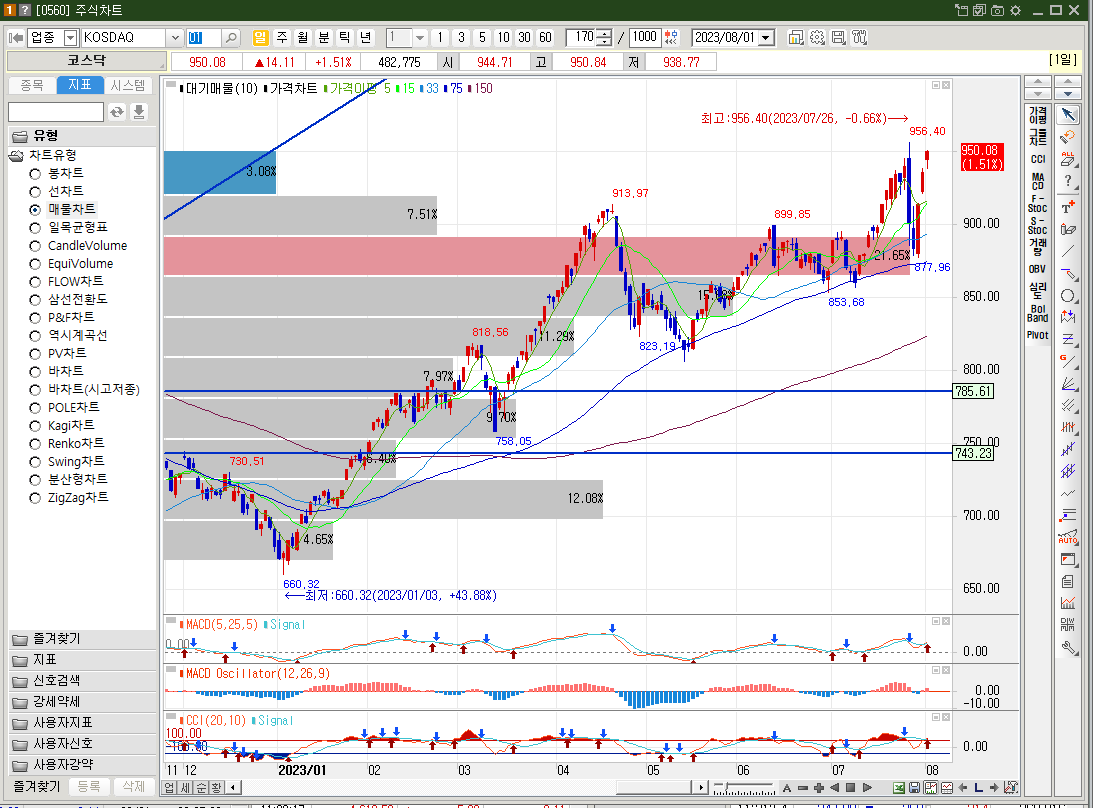Open the date 2023/08/01 dropdown
Viewport: 1093px width, 808px height.
(767, 38)
